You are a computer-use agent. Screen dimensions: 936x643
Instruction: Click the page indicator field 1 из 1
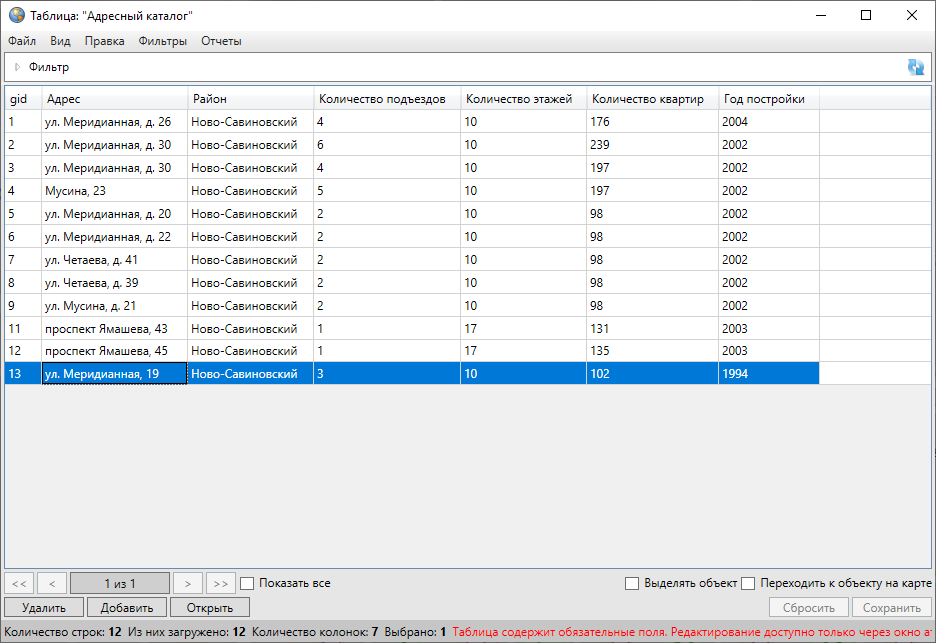(119, 583)
